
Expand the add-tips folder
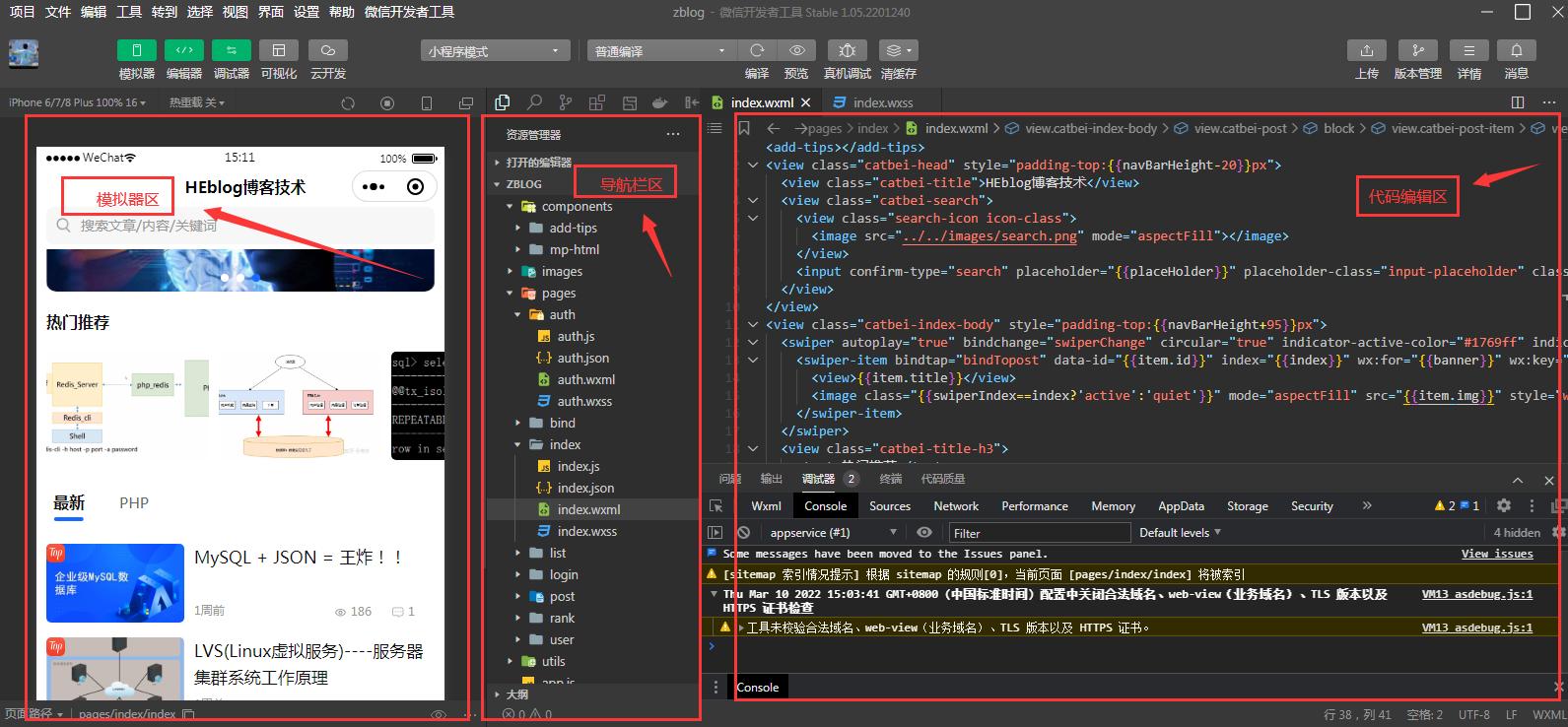tap(573, 228)
